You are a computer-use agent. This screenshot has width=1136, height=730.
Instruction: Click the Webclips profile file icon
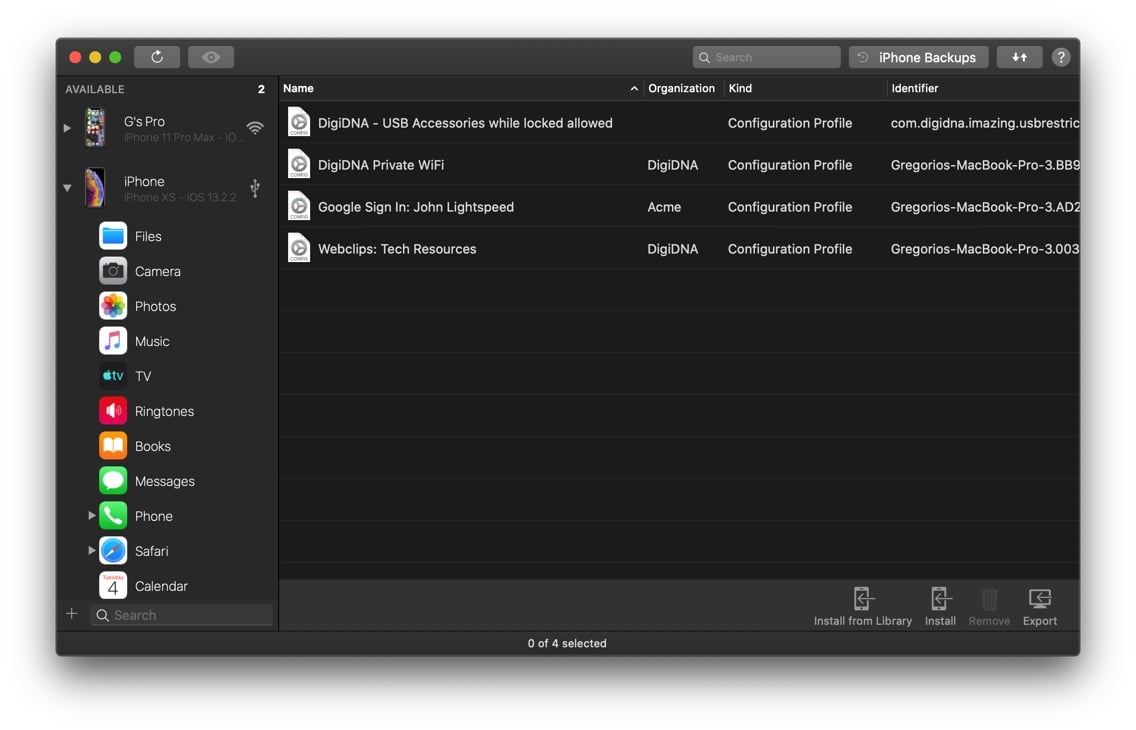(x=298, y=248)
